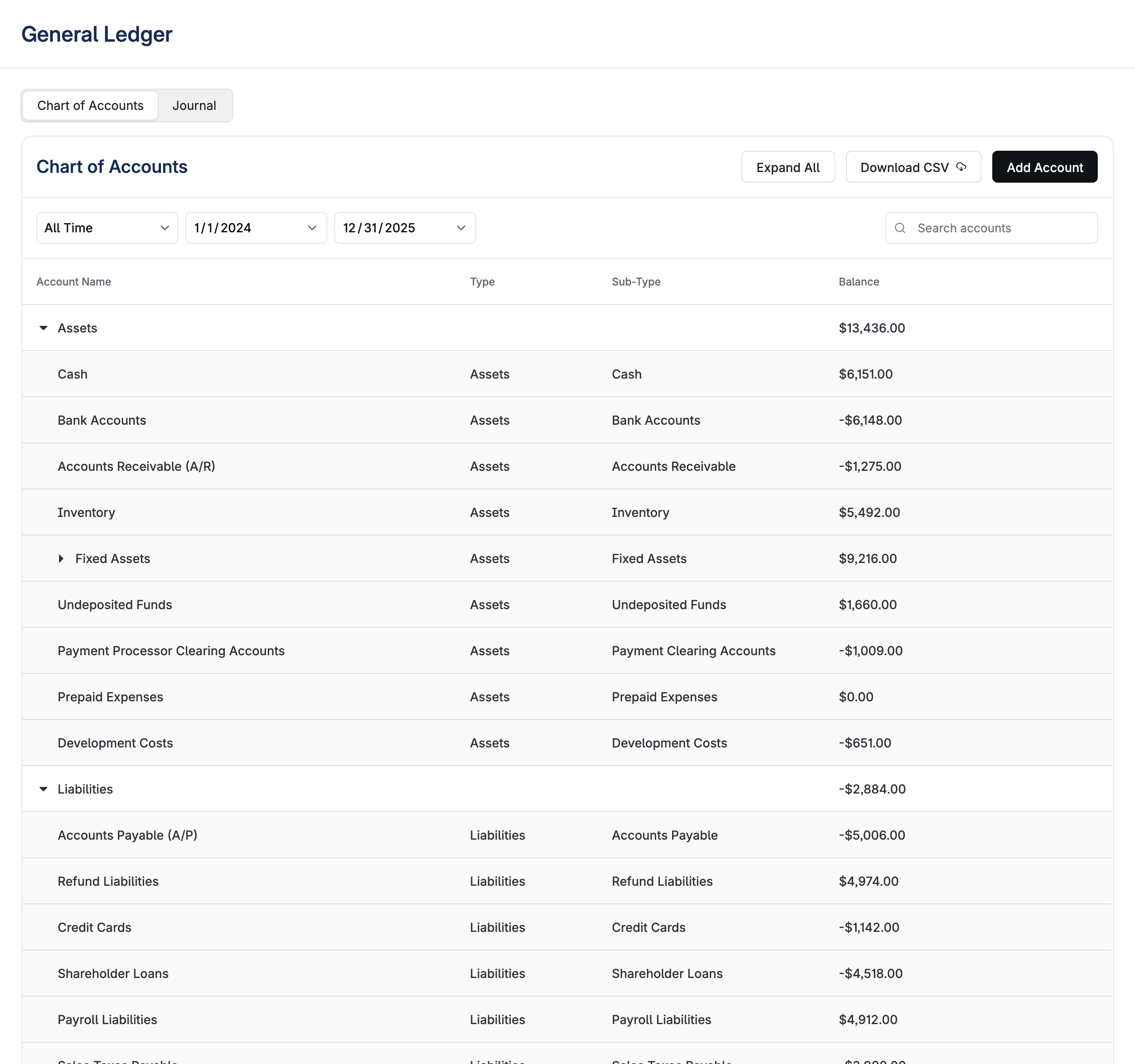
Task: Select the Refund Liabilities account name
Action: (x=108, y=881)
